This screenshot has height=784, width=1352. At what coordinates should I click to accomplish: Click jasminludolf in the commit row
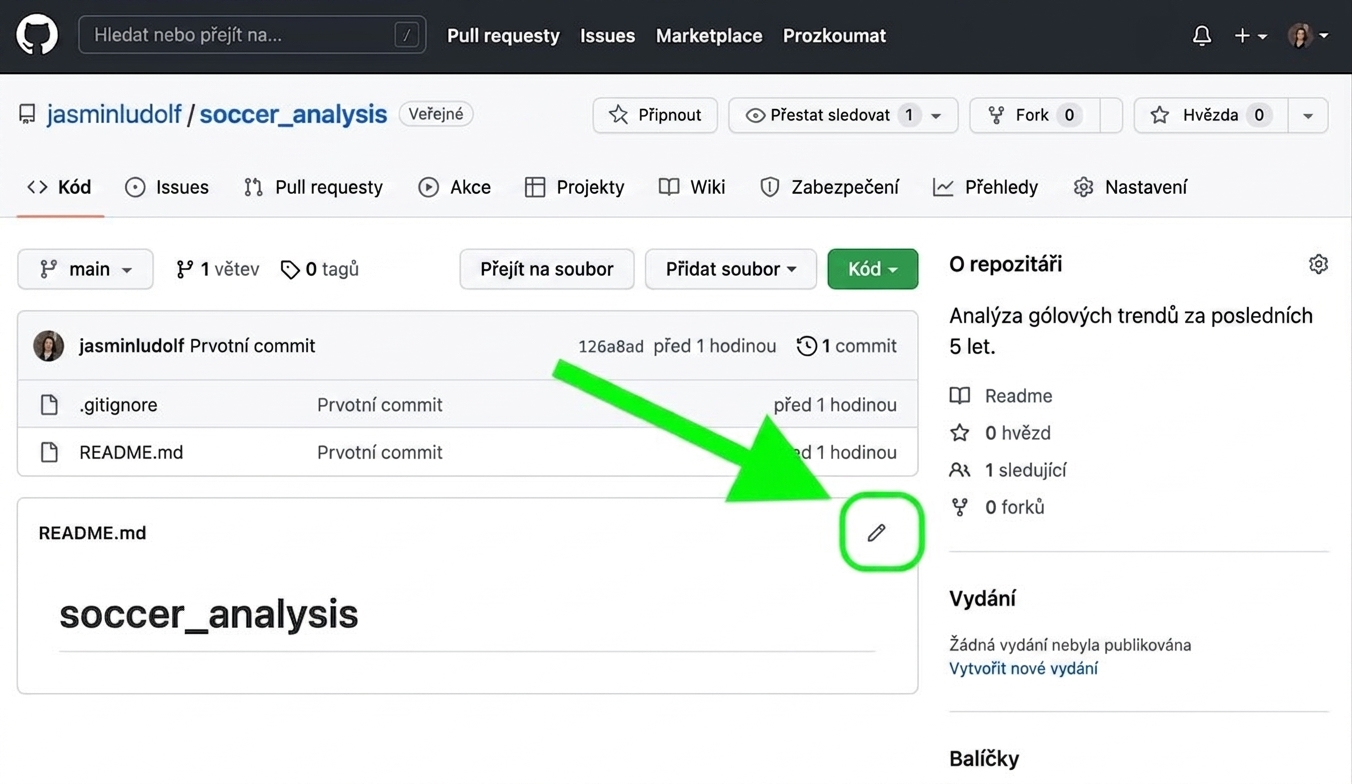pos(132,346)
